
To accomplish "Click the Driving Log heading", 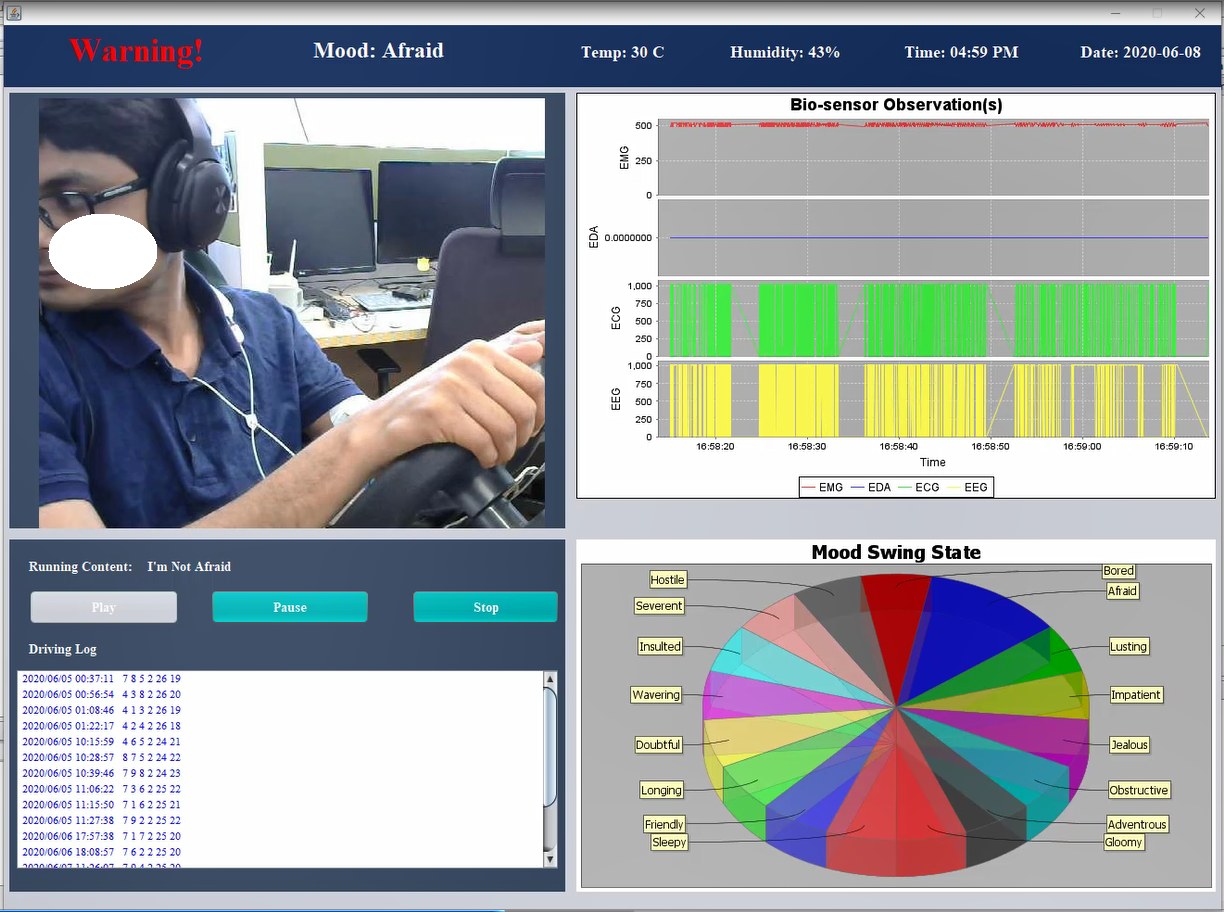I will click(x=63, y=649).
